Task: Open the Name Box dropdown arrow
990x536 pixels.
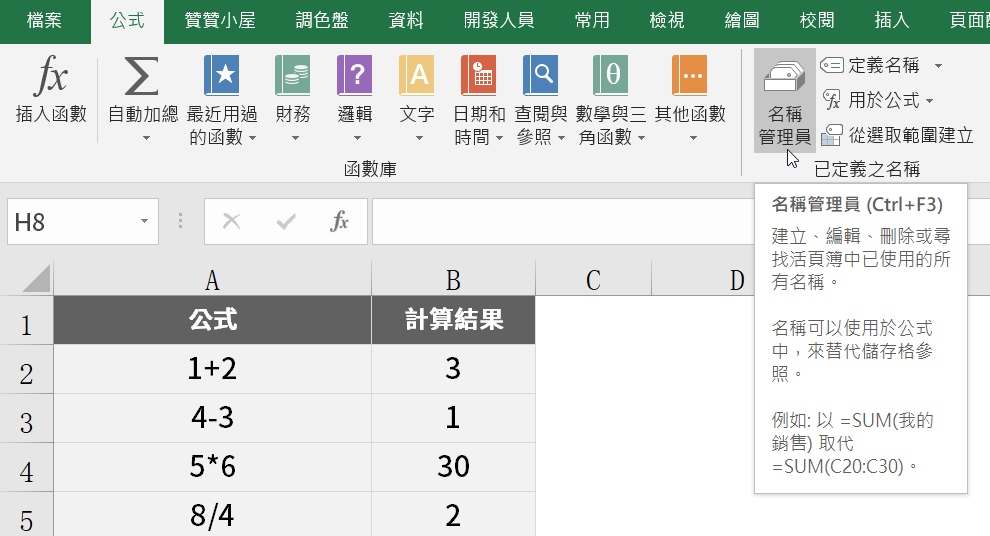Action: [144, 221]
